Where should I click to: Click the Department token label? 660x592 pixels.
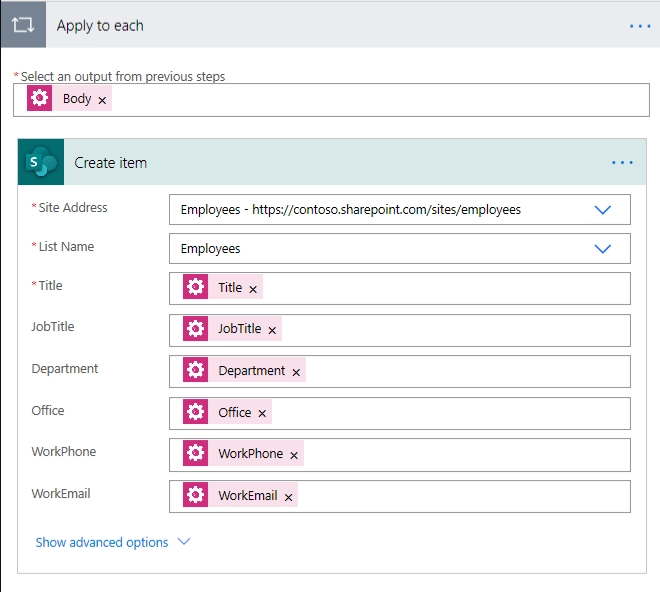pos(252,371)
